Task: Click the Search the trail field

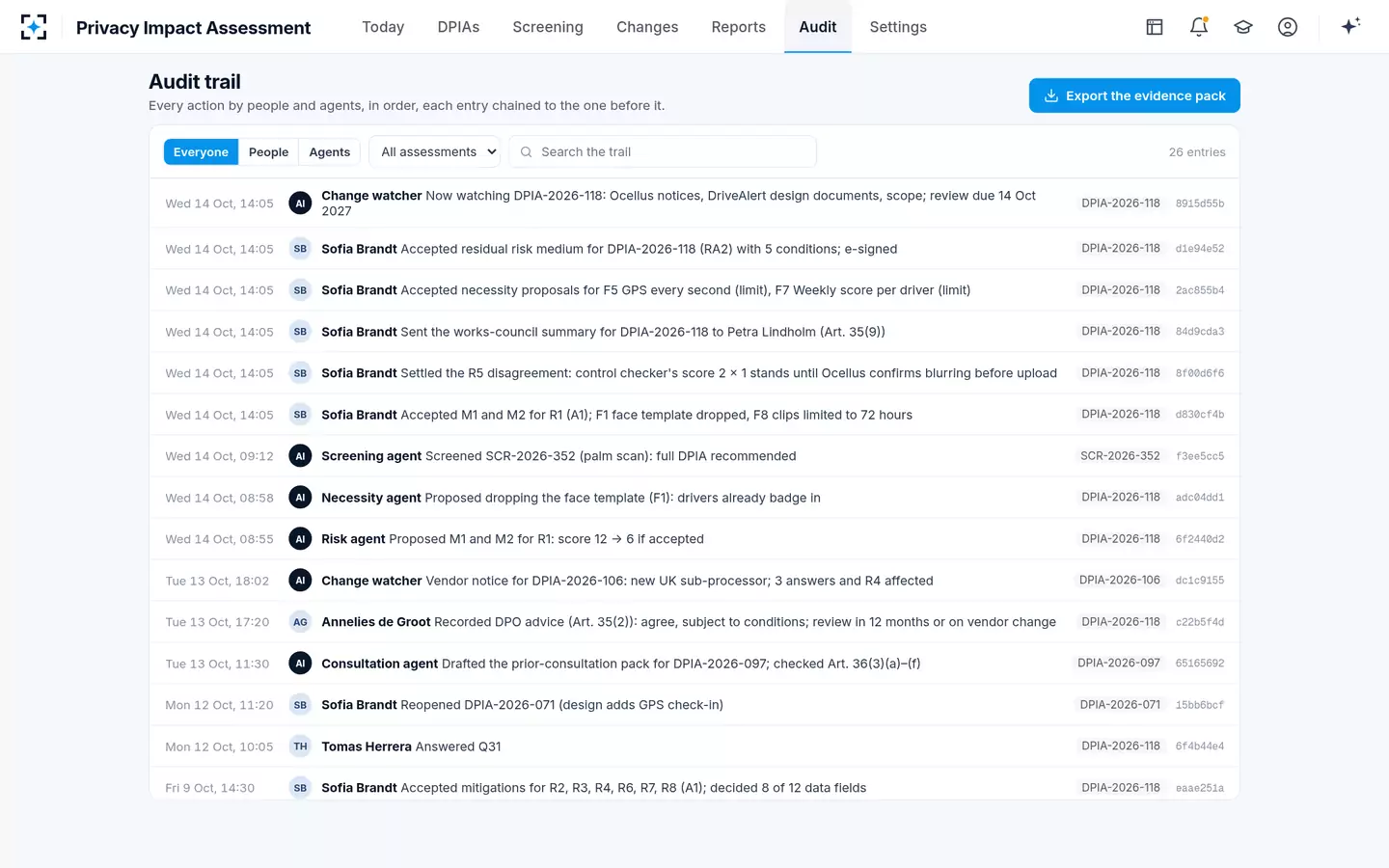Action: click(x=663, y=152)
